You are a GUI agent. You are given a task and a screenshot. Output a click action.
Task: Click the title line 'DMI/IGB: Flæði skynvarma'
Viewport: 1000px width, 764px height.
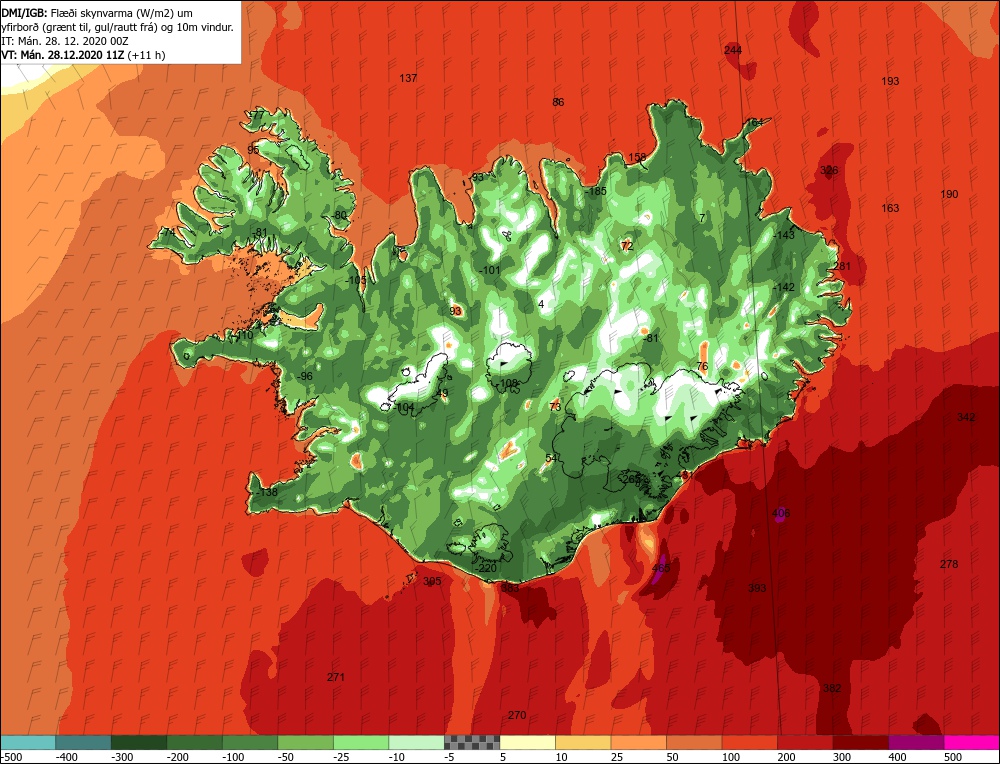pos(66,13)
